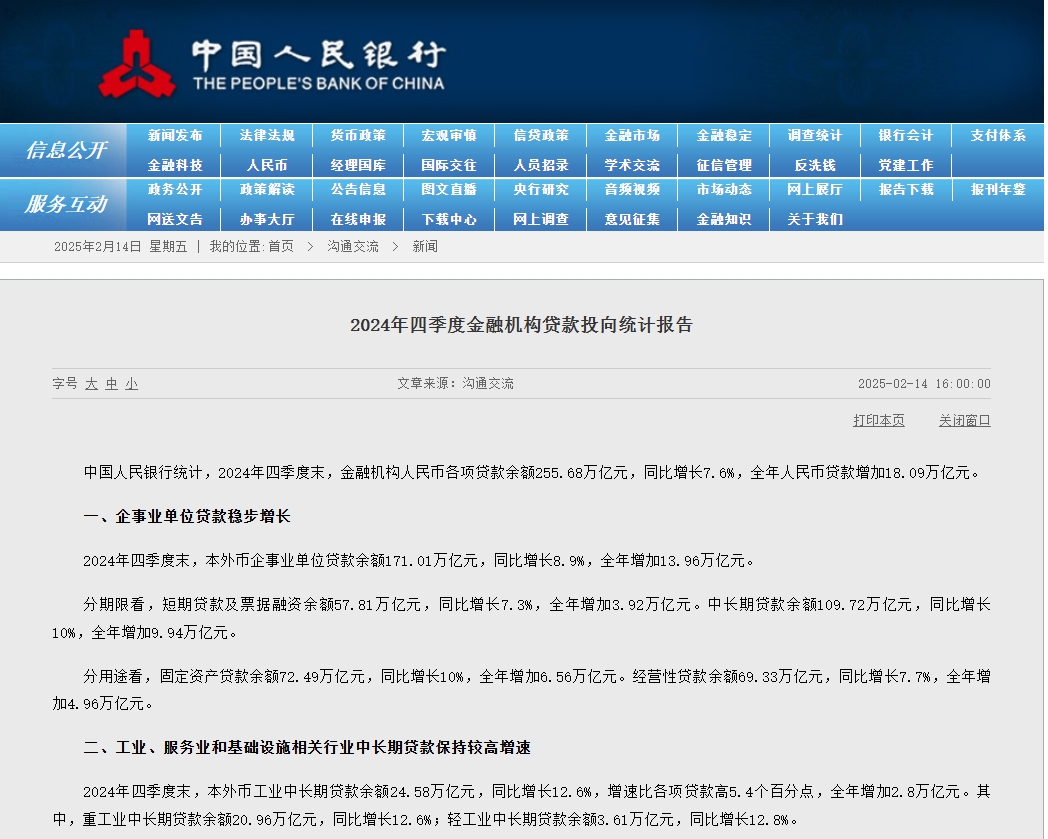Click the People's Bank of China red logo
Image resolution: width=1048 pixels, height=839 pixels.
[x=137, y=64]
